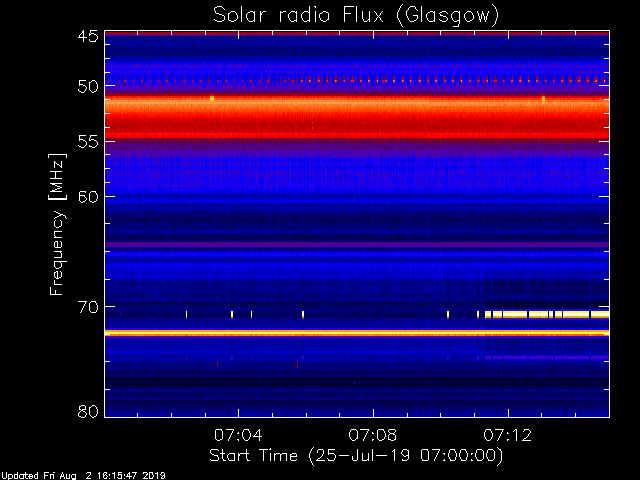This screenshot has height=480, width=640.
Task: Click the 07:04 time axis label
Action: (x=238, y=436)
